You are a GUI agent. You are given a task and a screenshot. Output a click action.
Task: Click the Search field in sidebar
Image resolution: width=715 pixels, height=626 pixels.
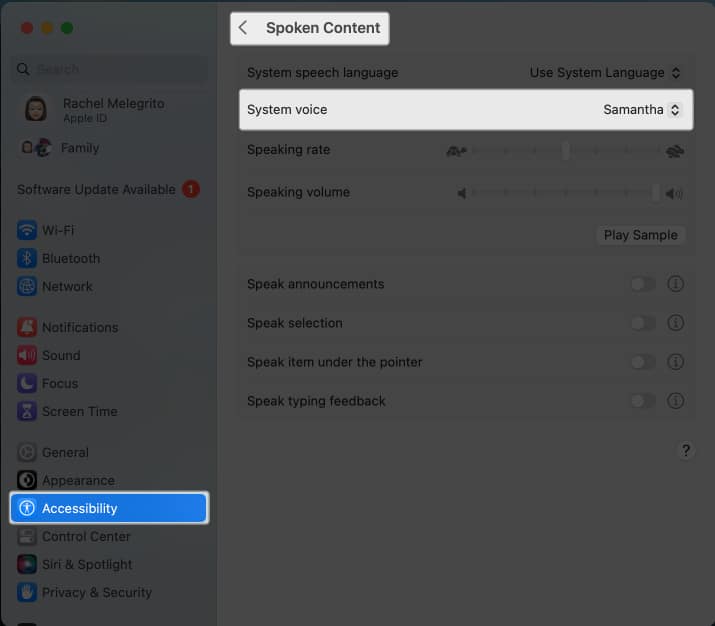tap(110, 69)
